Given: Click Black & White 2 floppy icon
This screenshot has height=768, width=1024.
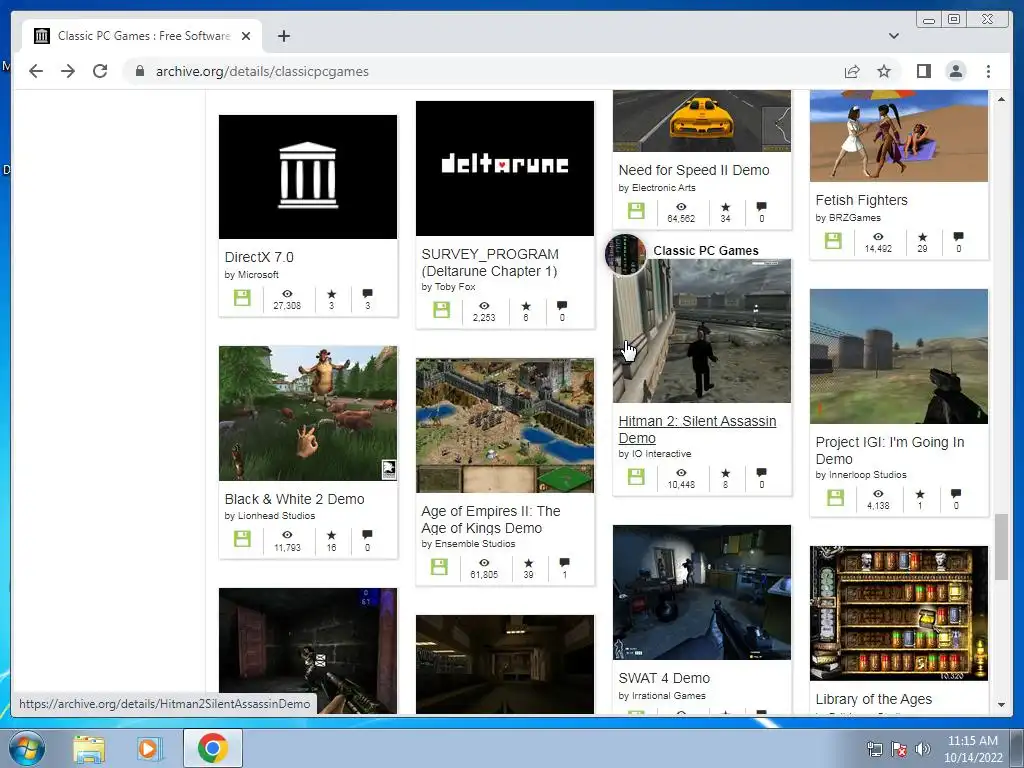Looking at the screenshot, I should 242,539.
